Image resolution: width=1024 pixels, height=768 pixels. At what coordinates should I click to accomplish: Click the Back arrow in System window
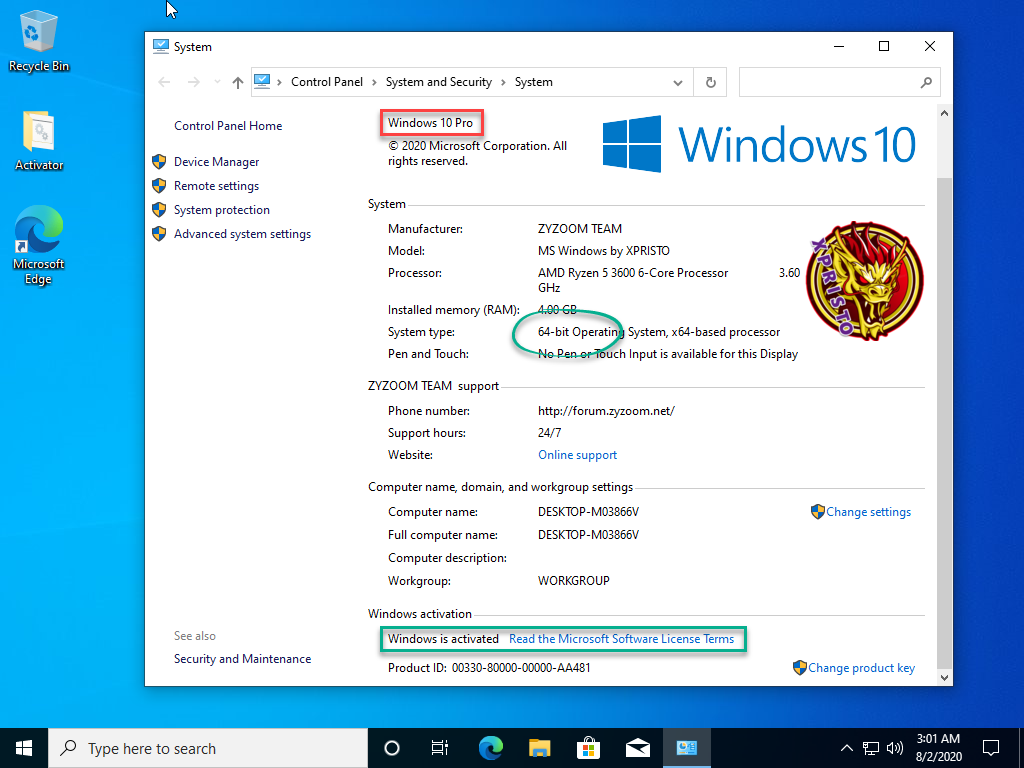point(164,82)
